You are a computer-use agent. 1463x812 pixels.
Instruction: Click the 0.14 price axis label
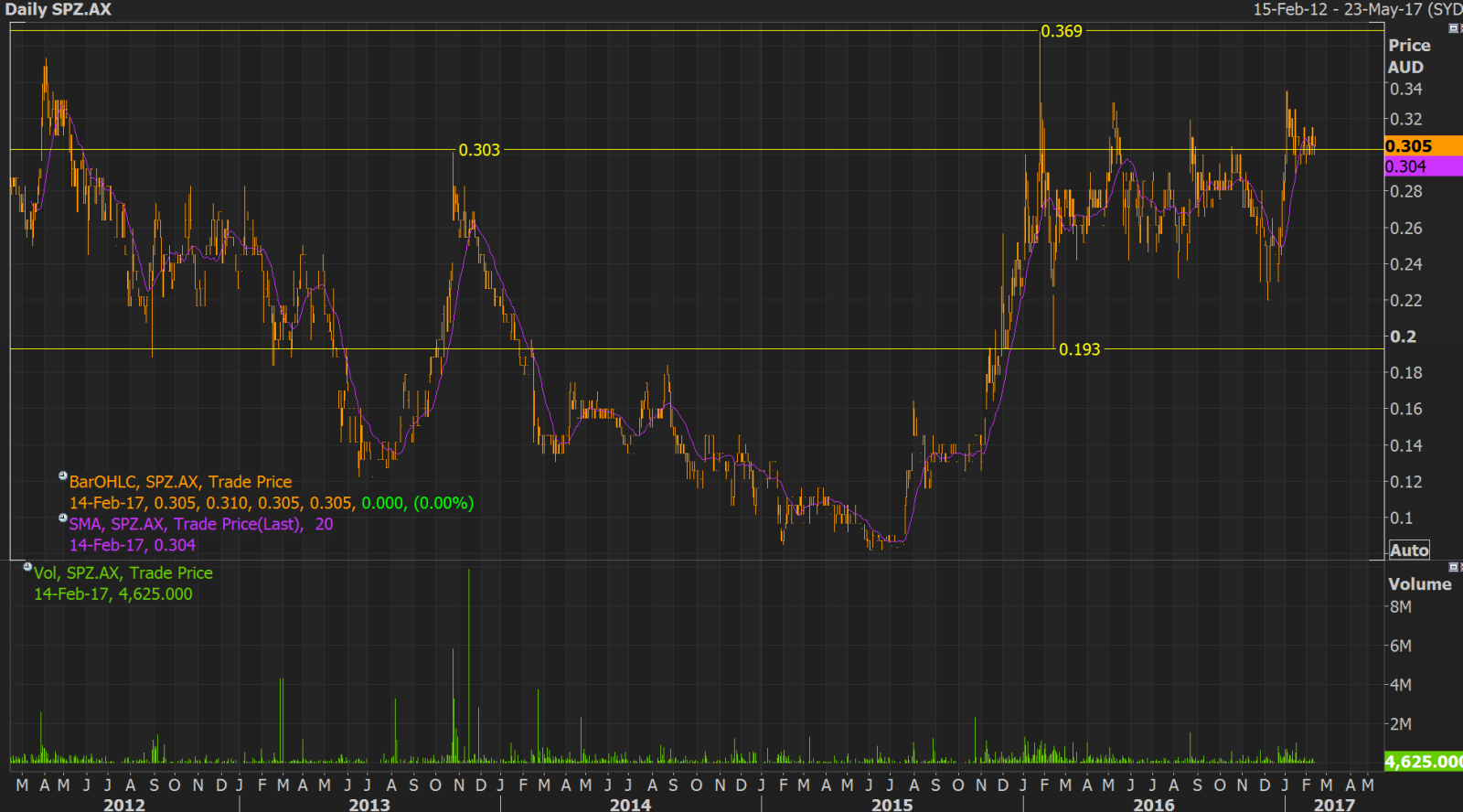click(1406, 446)
